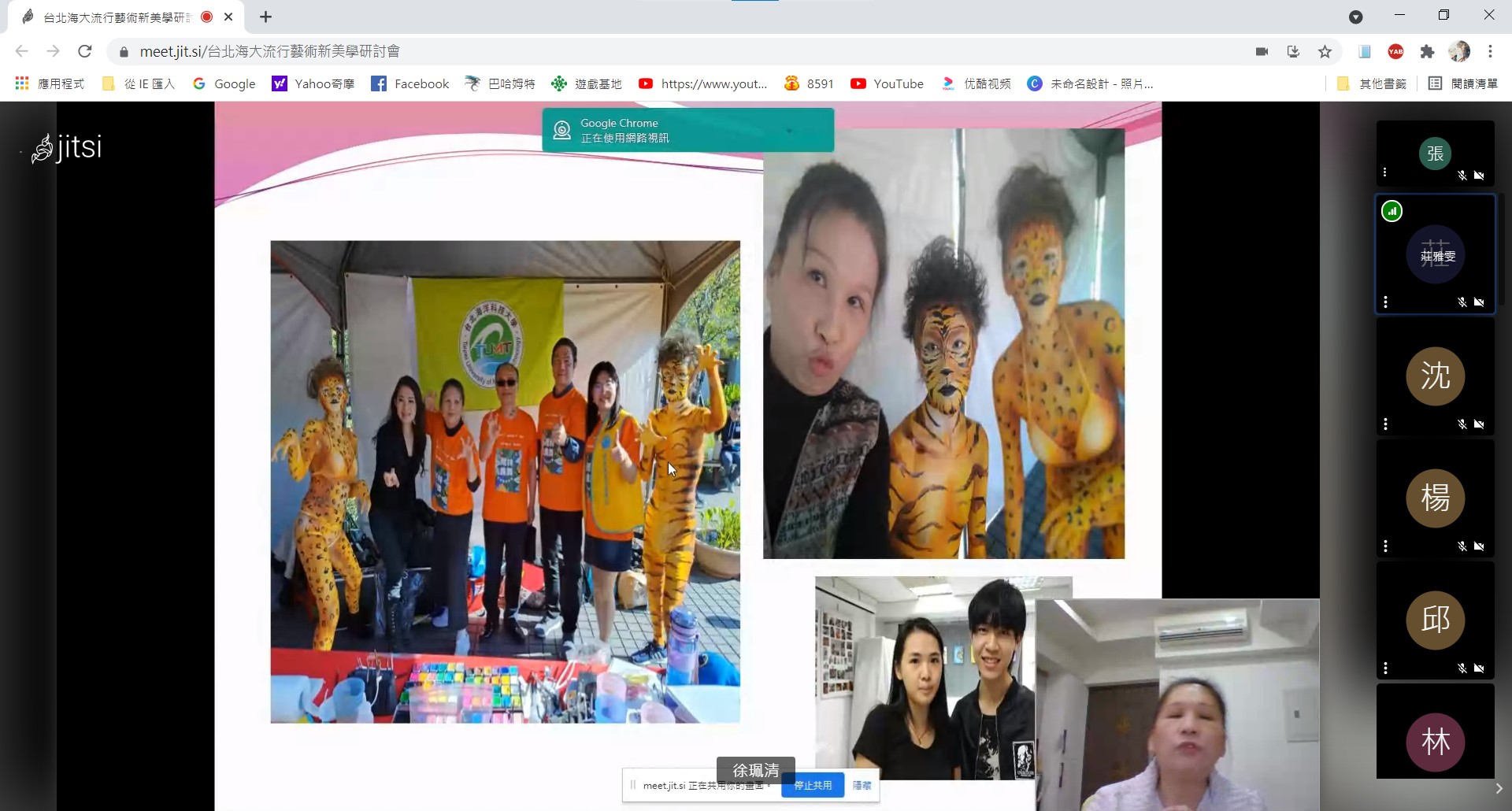This screenshot has height=811, width=1512.
Task: Click the muted microphone icon on 沈's tile
Action: (1462, 424)
